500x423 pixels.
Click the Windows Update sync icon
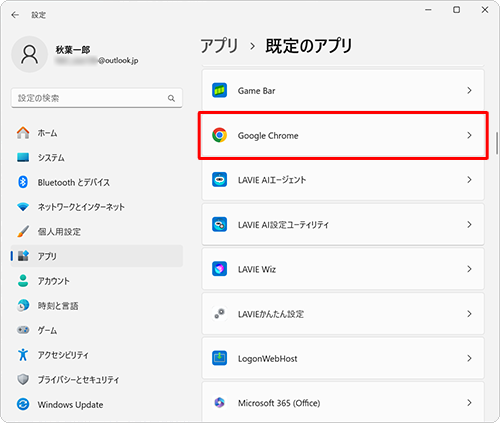(x=23, y=404)
